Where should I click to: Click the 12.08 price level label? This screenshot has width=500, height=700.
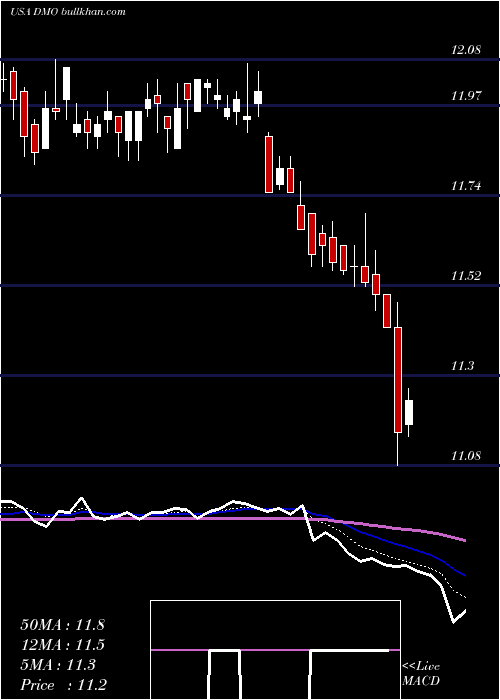point(466,50)
